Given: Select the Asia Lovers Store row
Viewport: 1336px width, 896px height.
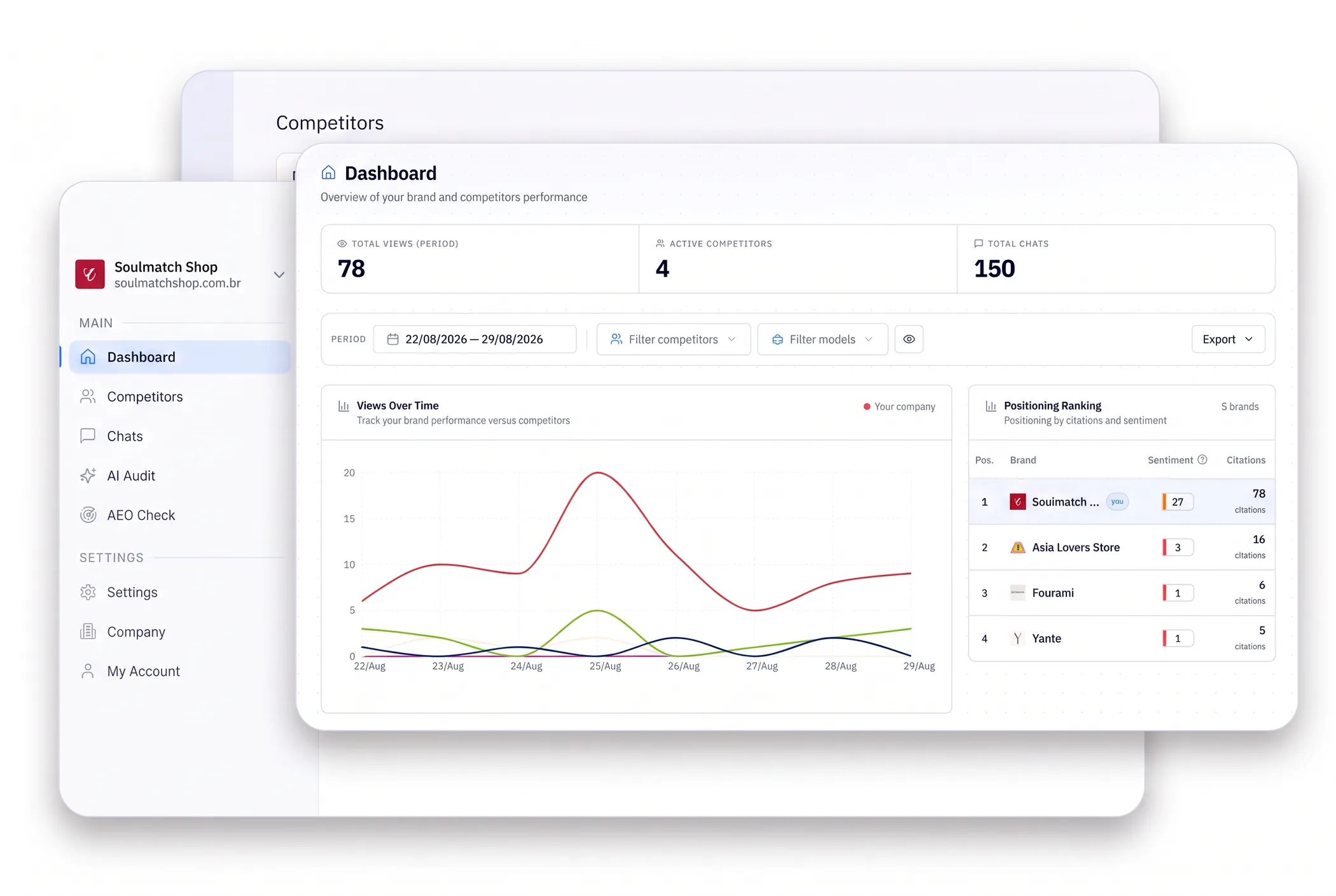Looking at the screenshot, I should click(1122, 548).
